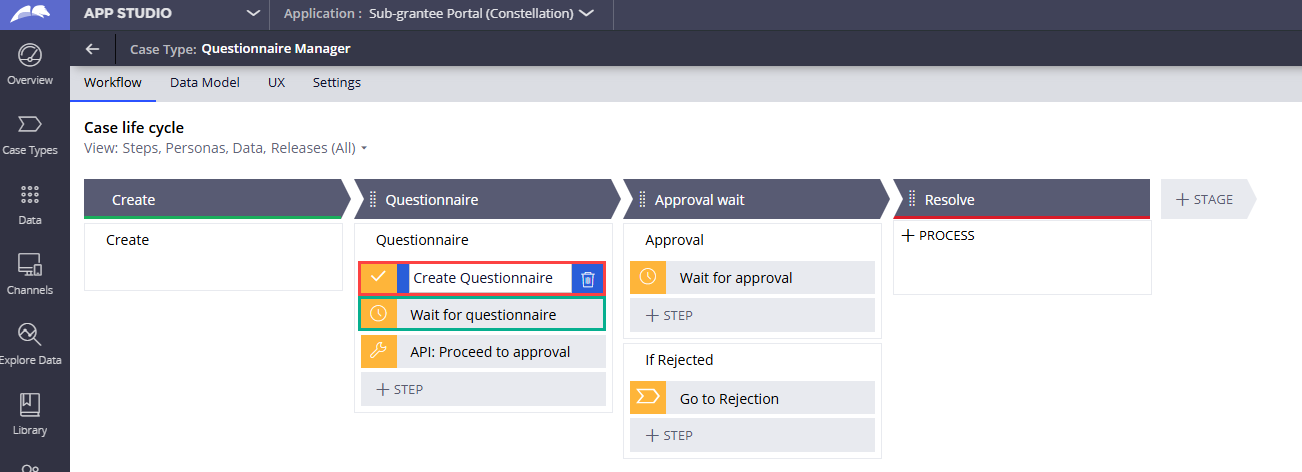Select the Go to Rejection step
Screen dimensions: 1302x472
click(729, 399)
